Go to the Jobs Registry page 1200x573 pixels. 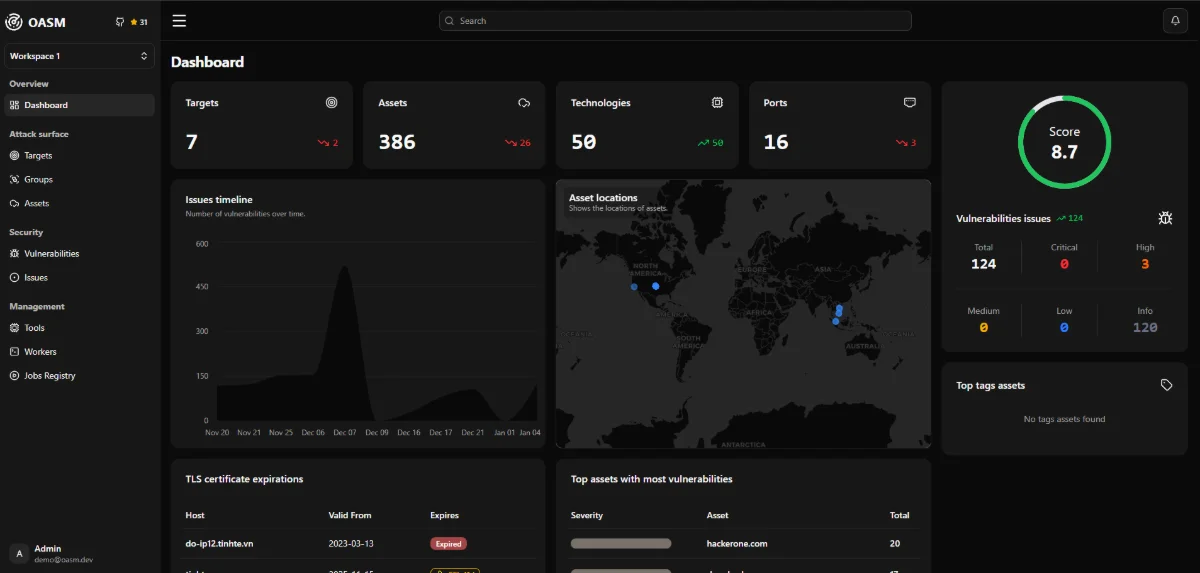tap(49, 376)
